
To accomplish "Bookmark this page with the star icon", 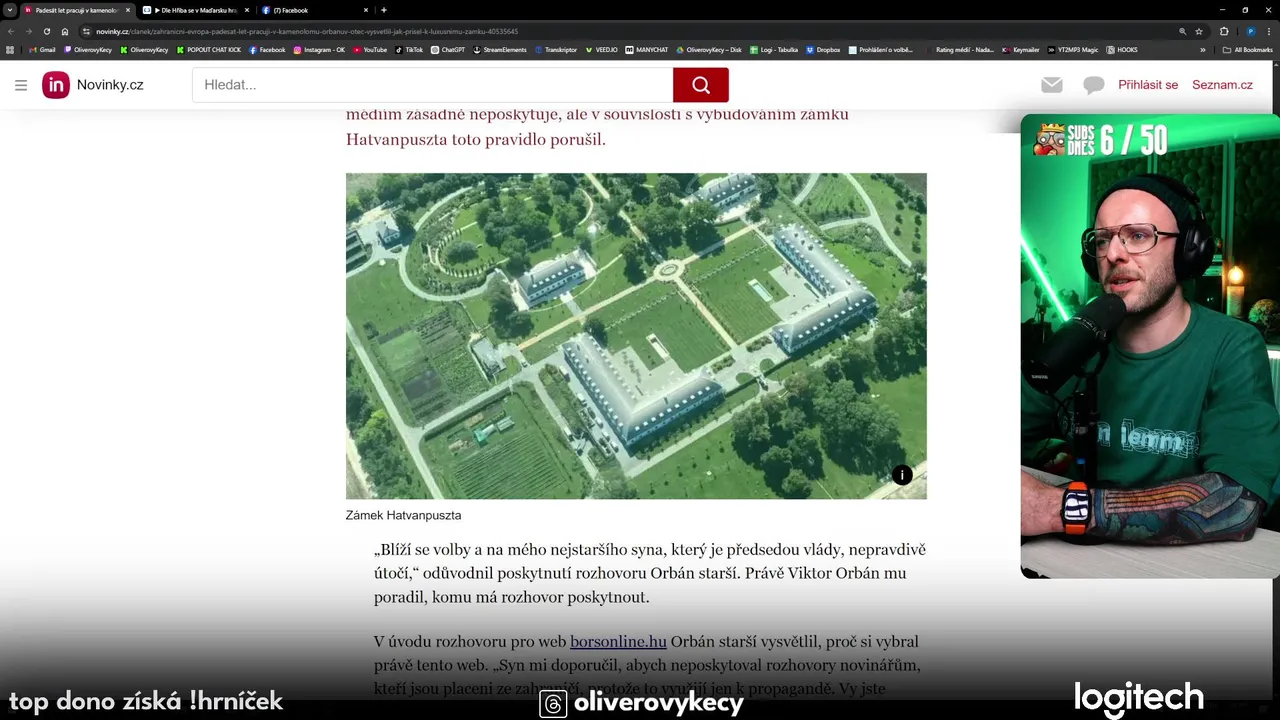I will 1199,31.
